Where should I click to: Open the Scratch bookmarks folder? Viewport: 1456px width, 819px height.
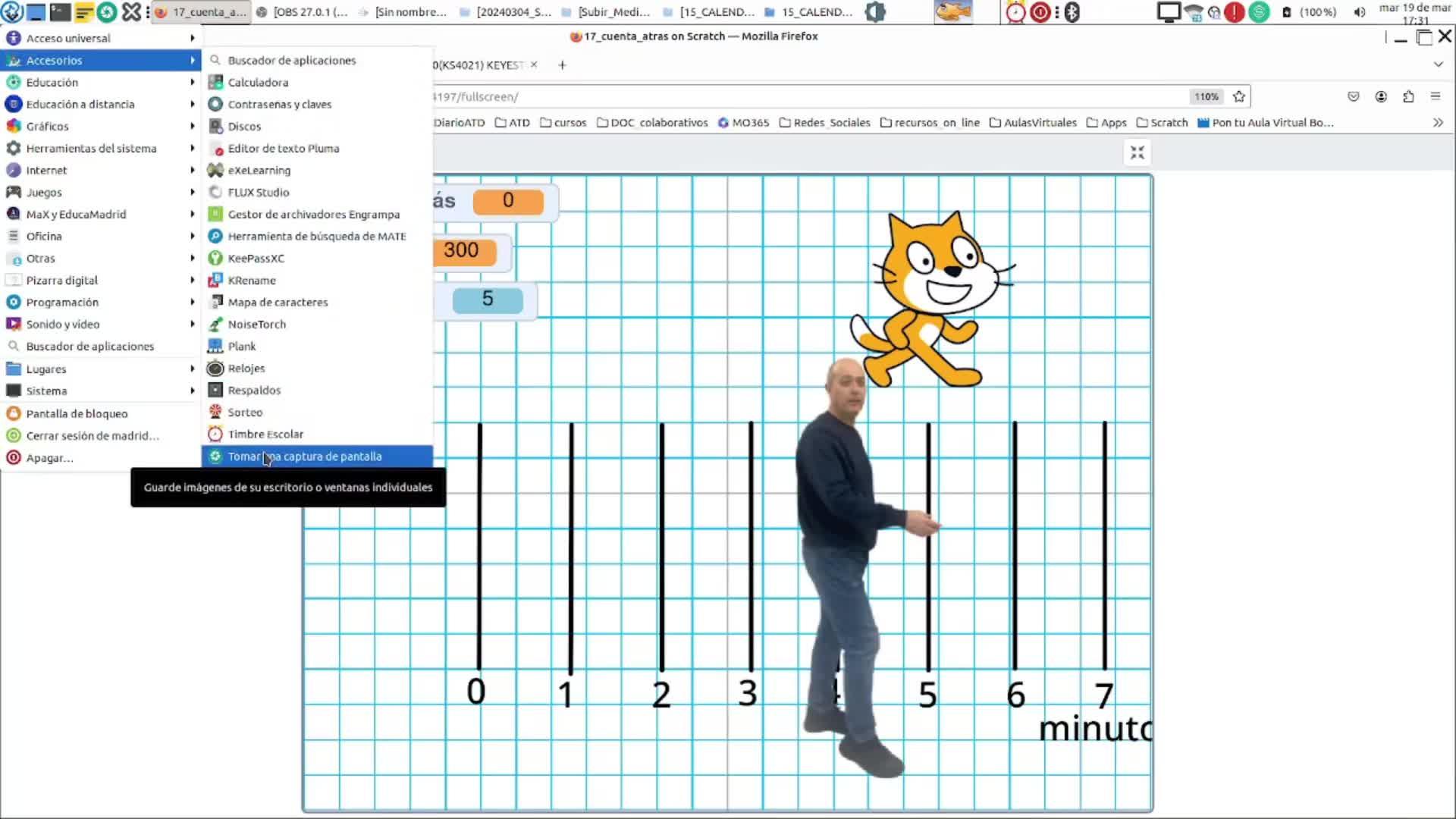[x=1162, y=122]
